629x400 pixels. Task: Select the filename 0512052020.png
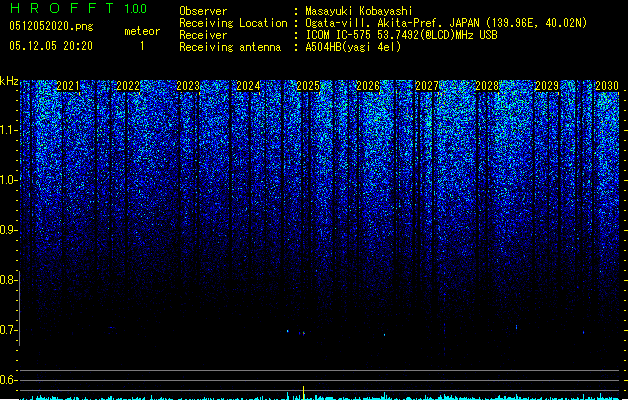coord(51,26)
